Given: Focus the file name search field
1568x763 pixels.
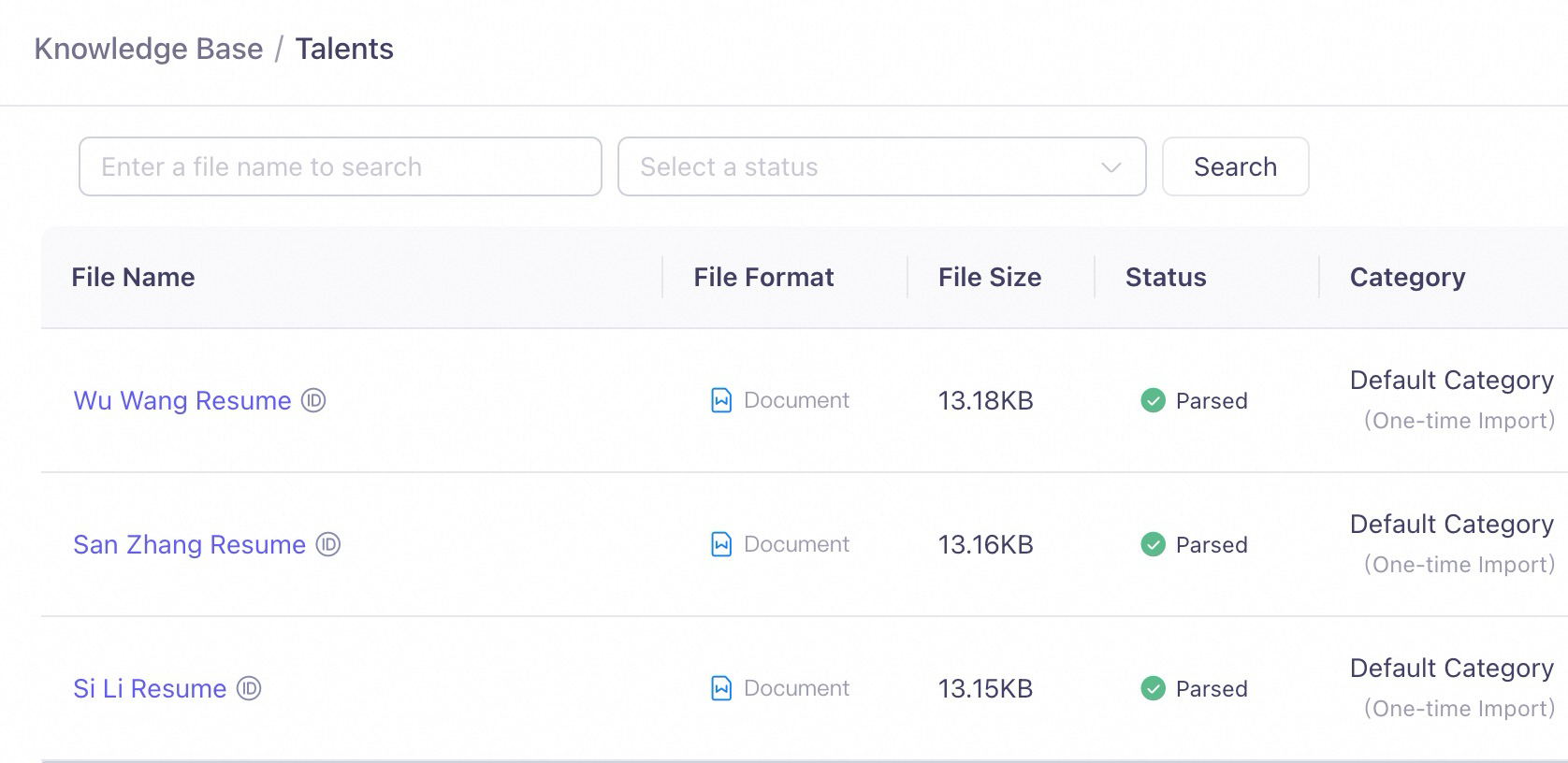Looking at the screenshot, I should click(x=340, y=167).
